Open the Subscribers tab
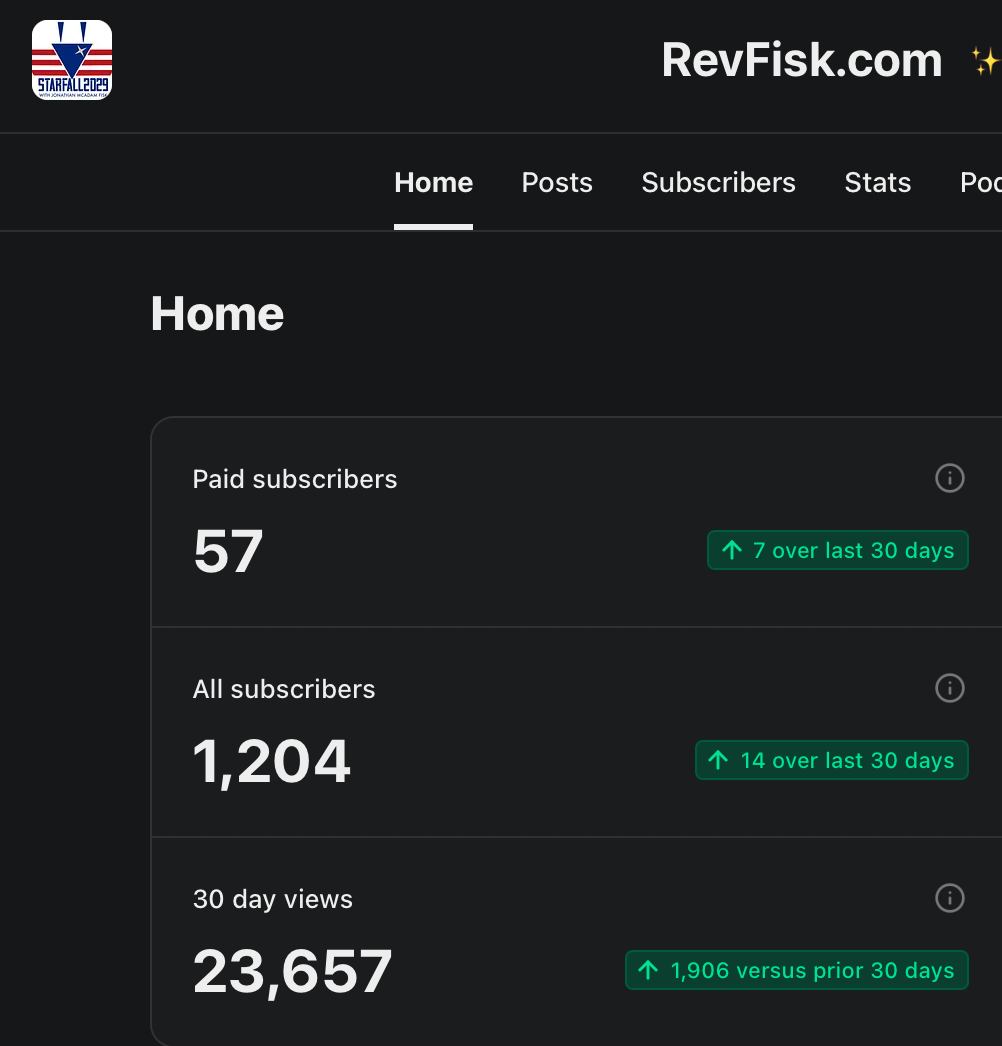1002x1046 pixels. pos(718,183)
